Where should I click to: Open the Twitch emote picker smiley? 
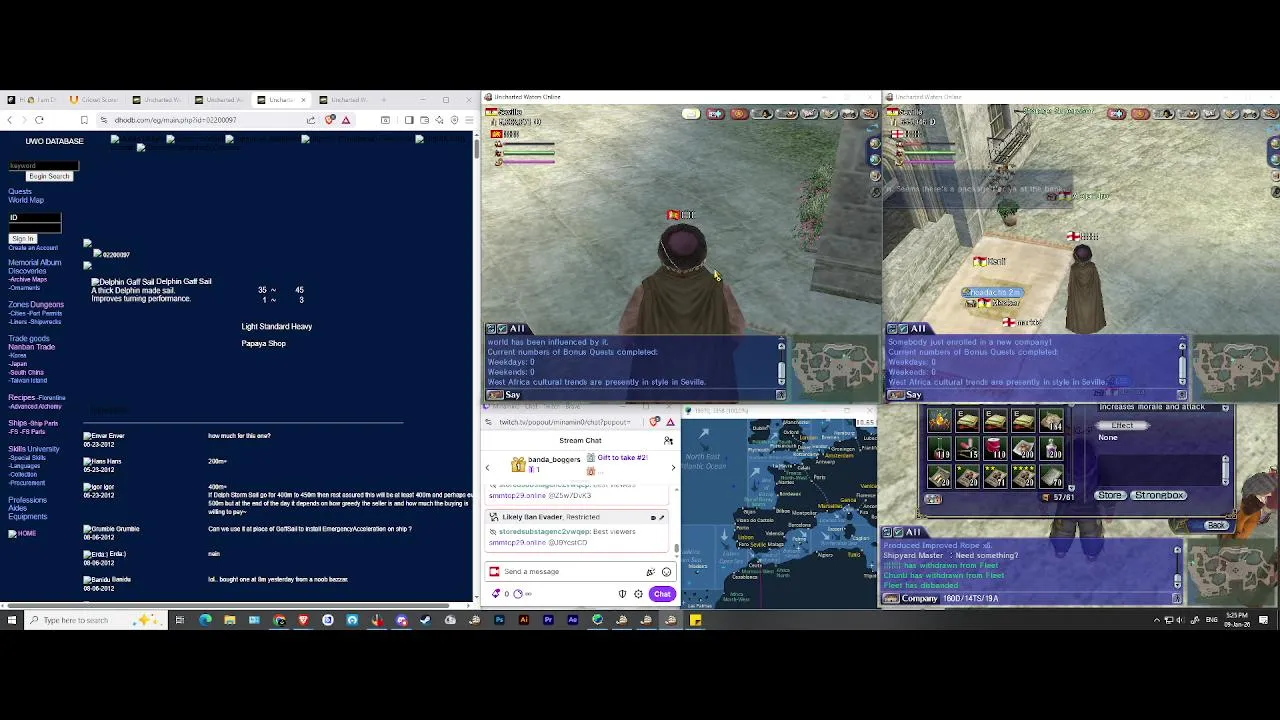coord(666,572)
